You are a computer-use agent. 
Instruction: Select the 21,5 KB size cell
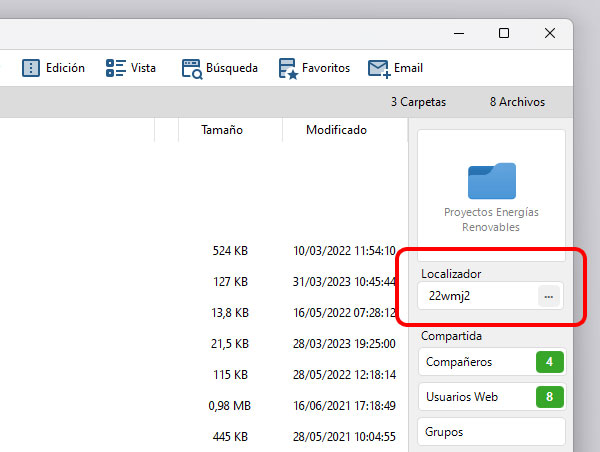tap(230, 344)
